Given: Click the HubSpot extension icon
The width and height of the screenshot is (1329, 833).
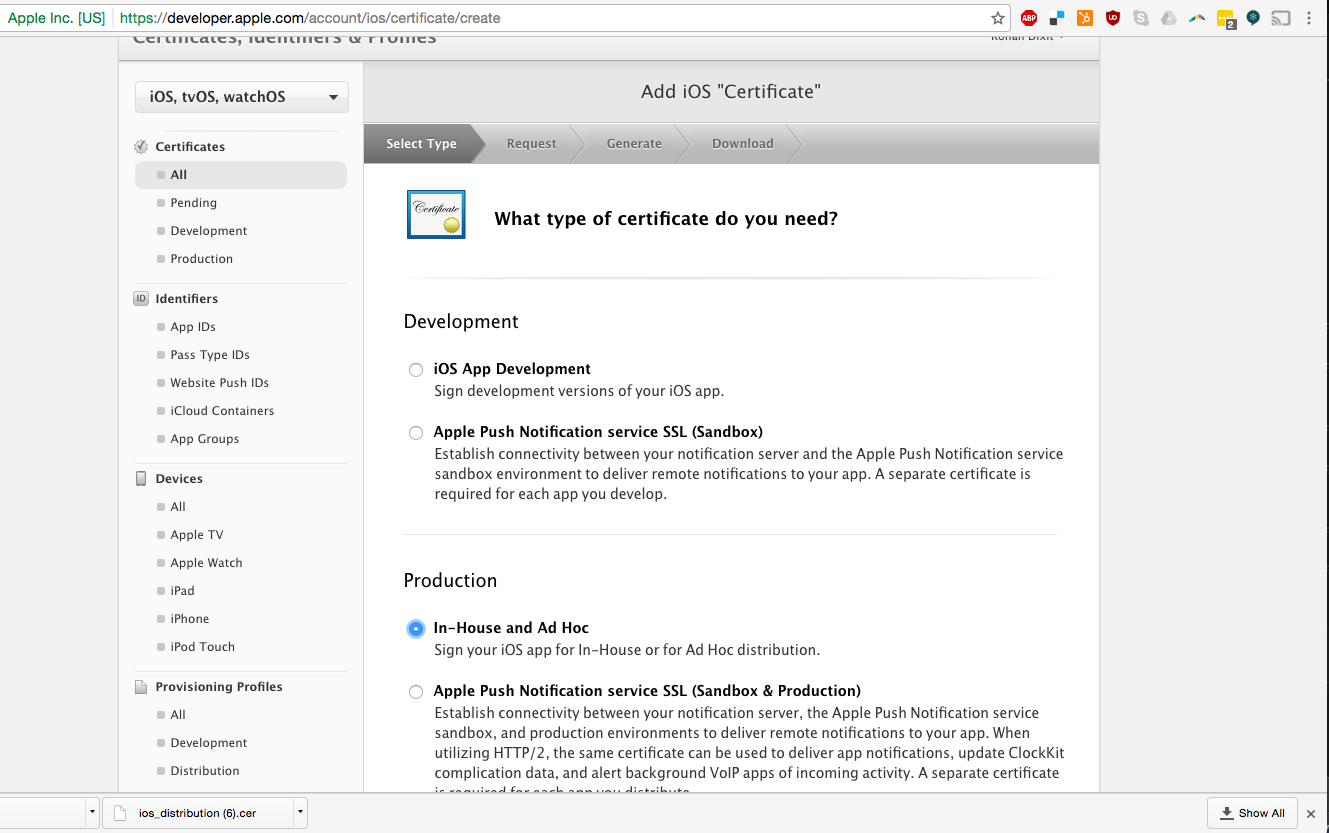Looking at the screenshot, I should pyautogui.click(x=1085, y=18).
